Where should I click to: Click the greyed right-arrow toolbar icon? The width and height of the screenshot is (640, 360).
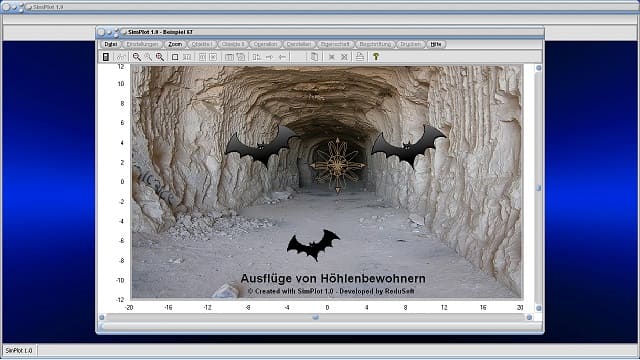pyautogui.click(x=269, y=57)
